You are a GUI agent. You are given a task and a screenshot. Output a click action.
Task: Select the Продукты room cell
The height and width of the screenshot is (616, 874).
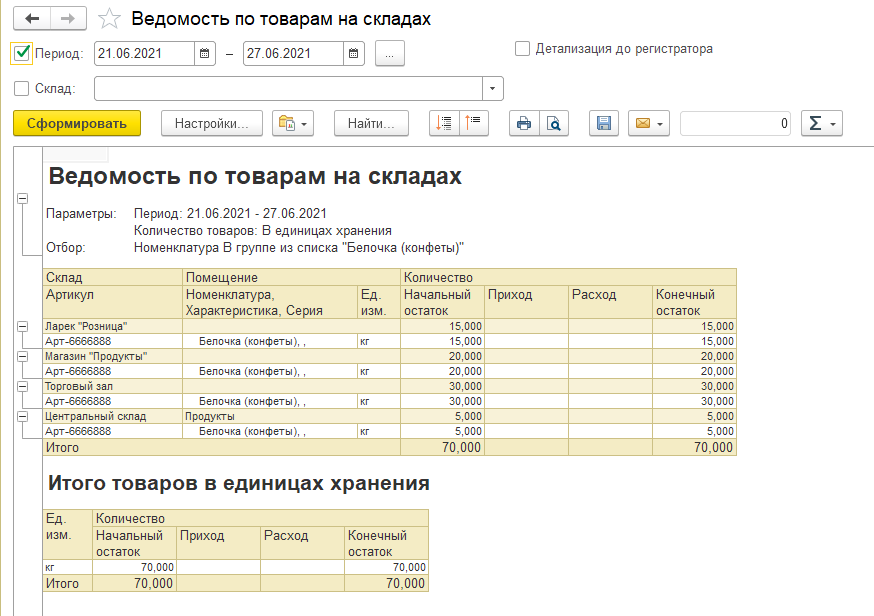292,416
